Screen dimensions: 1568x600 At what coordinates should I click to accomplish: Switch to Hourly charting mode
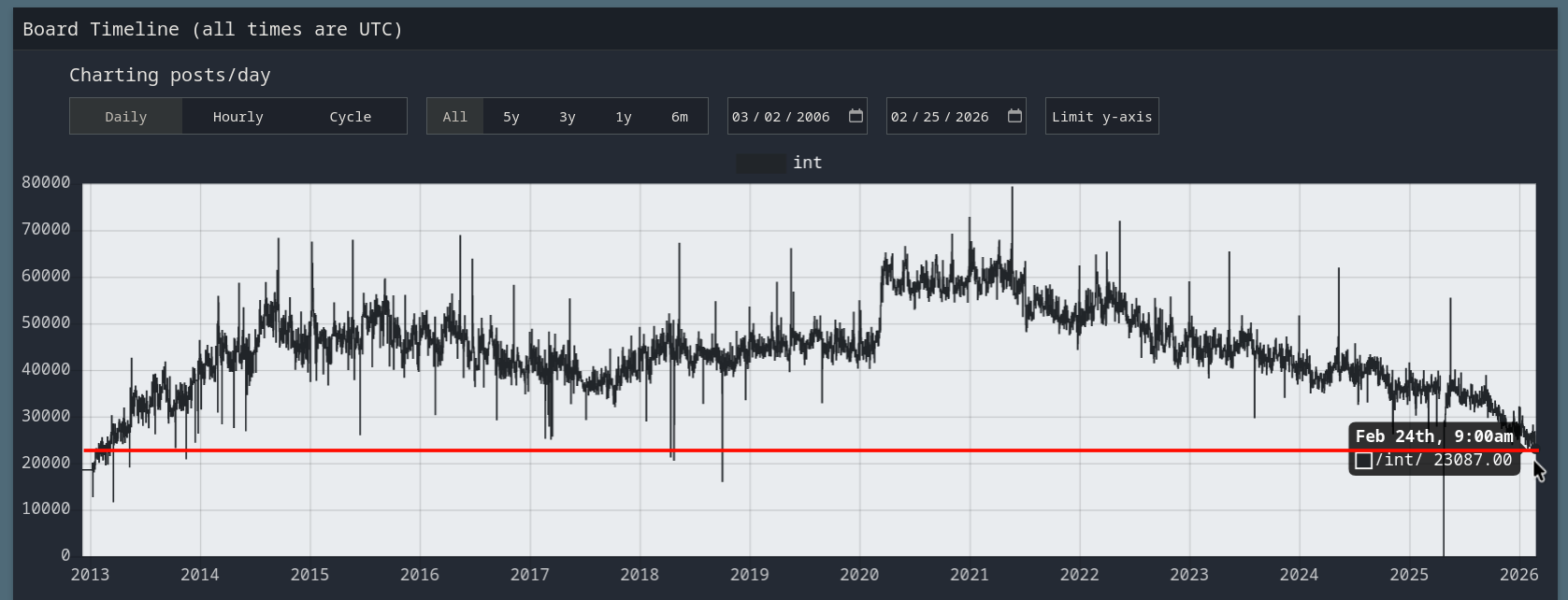tap(238, 117)
